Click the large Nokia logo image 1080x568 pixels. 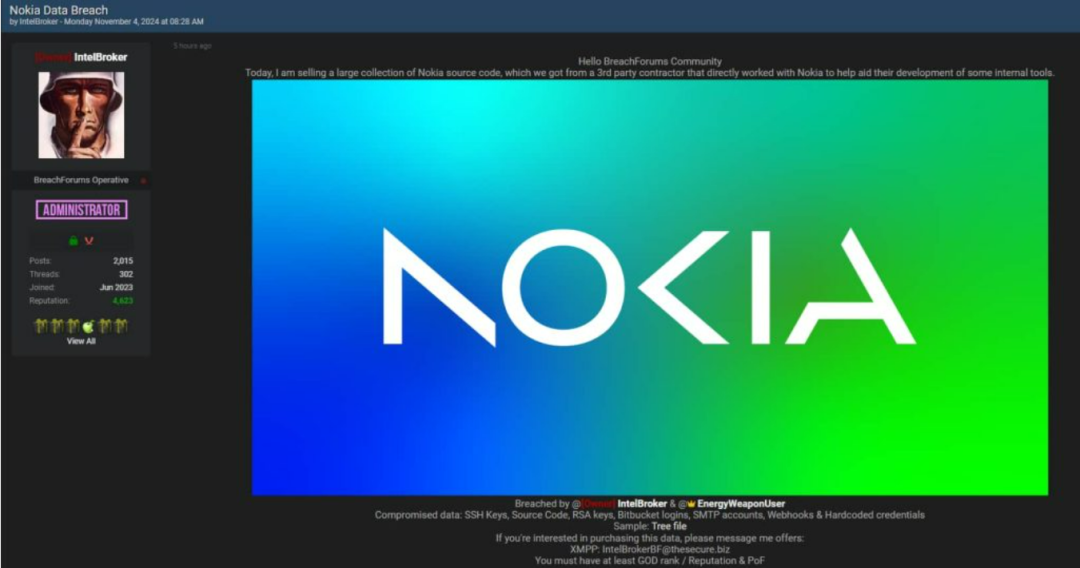pos(649,287)
